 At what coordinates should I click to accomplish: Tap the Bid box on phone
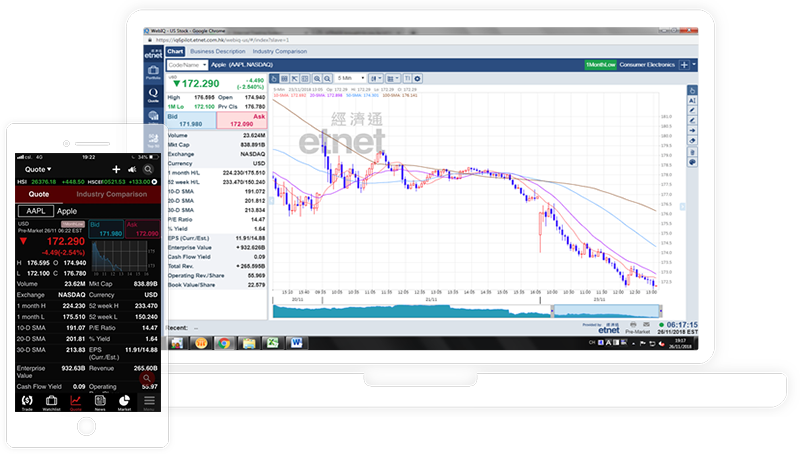[106, 229]
